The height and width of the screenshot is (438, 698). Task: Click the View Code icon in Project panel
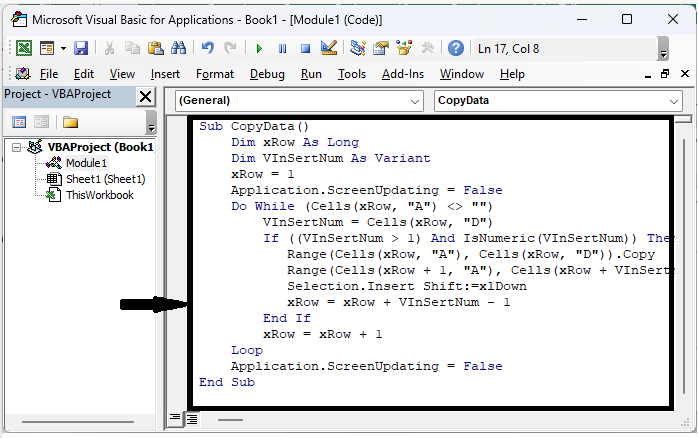[19, 122]
